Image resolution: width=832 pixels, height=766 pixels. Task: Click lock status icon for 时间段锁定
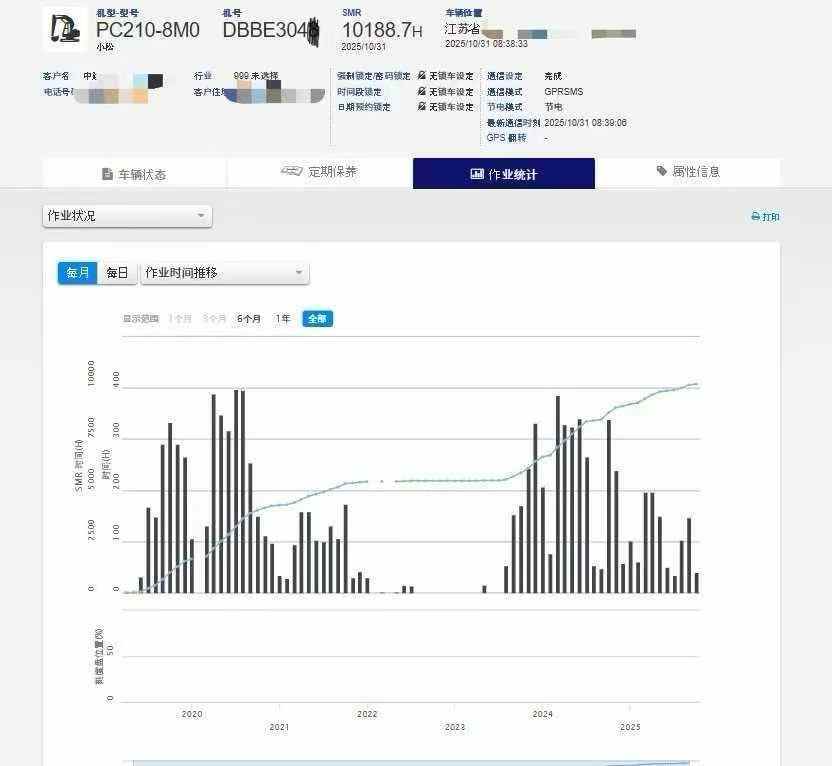422,91
